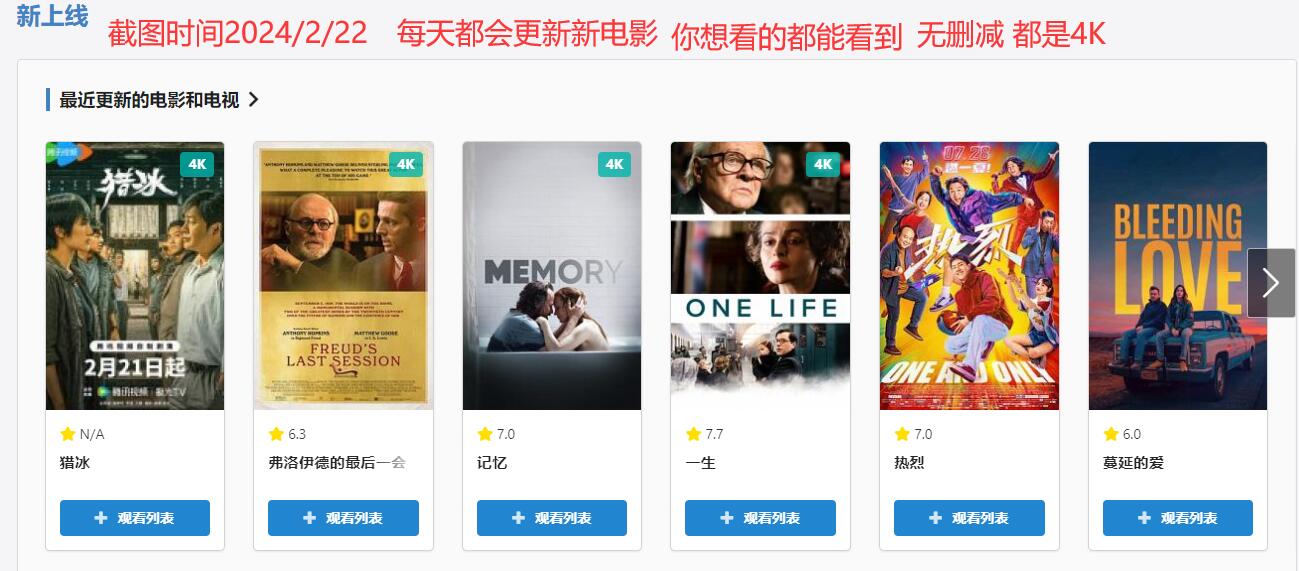1299x571 pixels.
Task: Open the 新上线 tab heading
Action: click(52, 16)
